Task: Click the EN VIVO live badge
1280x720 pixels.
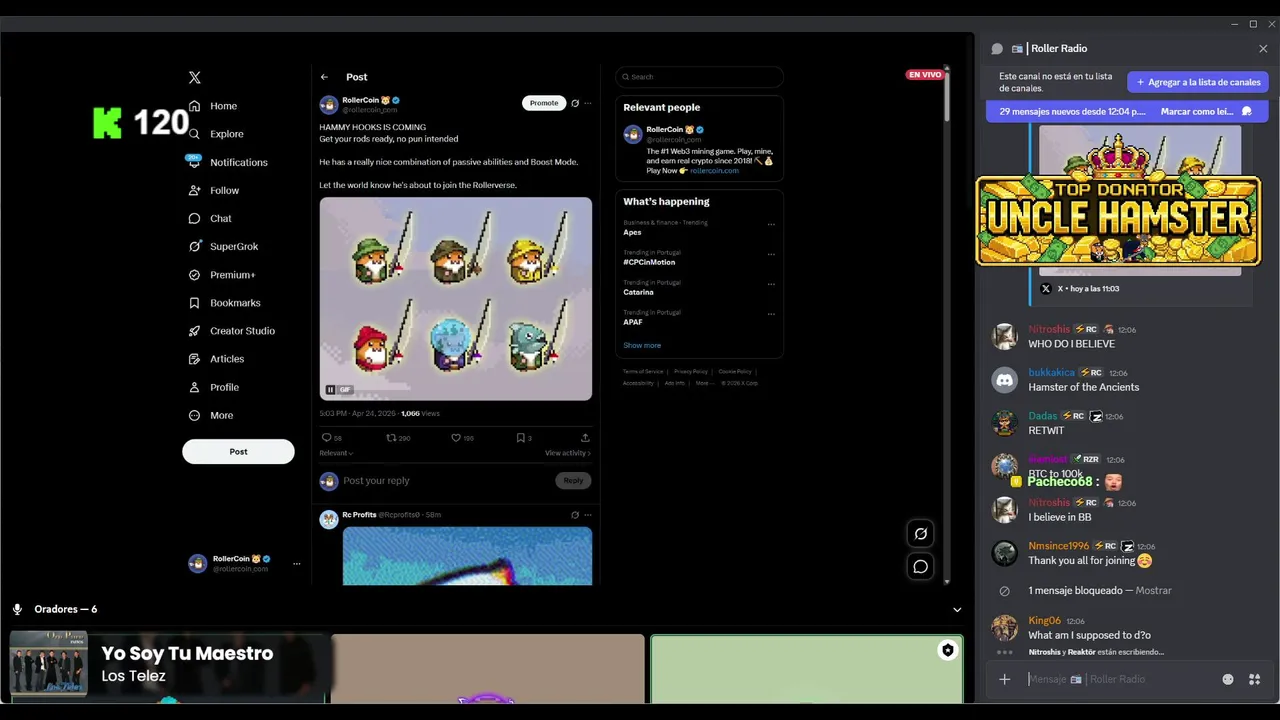Action: point(925,75)
